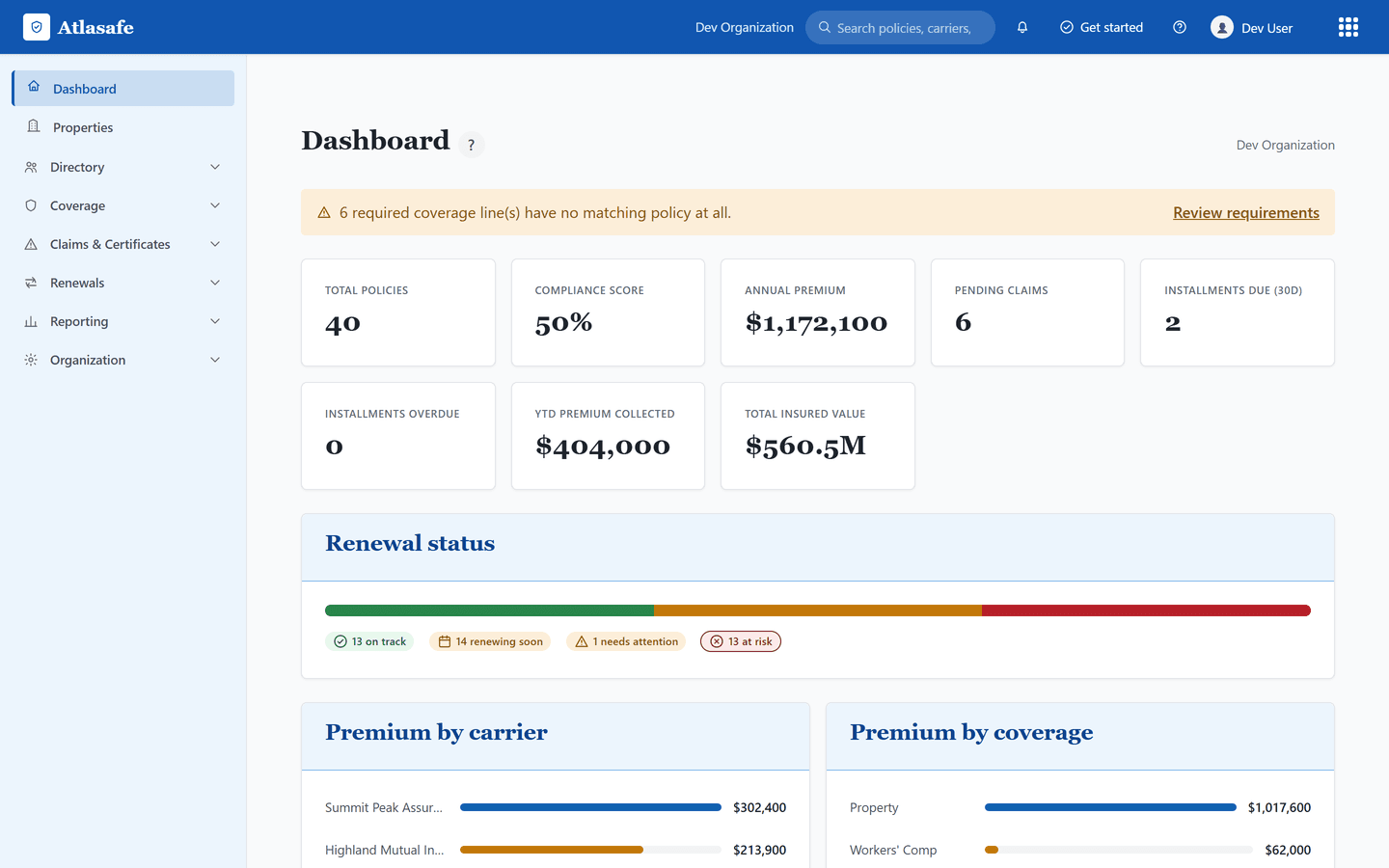Open the Reporting menu item
The image size is (1389, 868).
(123, 321)
